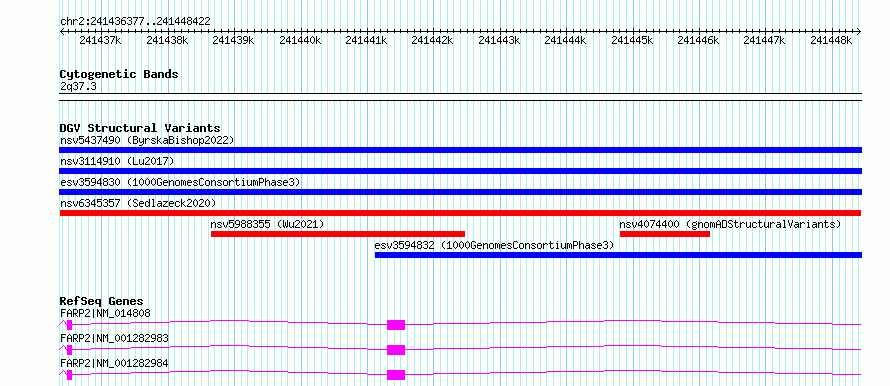Click the small left exon of FARP2|NM_014808

coord(69,325)
